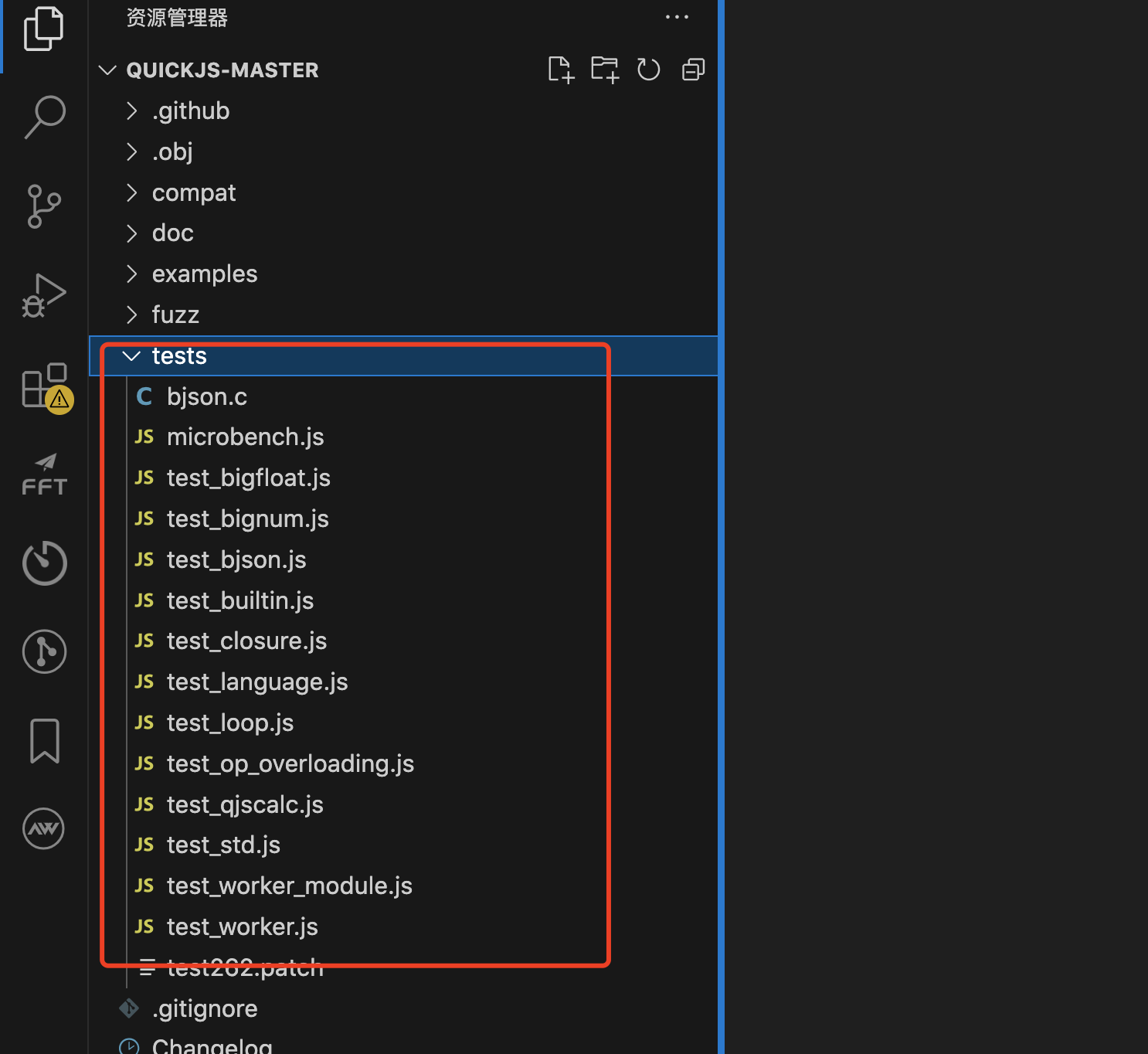Screen dimensions: 1148x1054
Task: Open the Run and Debug view
Action: tap(44, 296)
